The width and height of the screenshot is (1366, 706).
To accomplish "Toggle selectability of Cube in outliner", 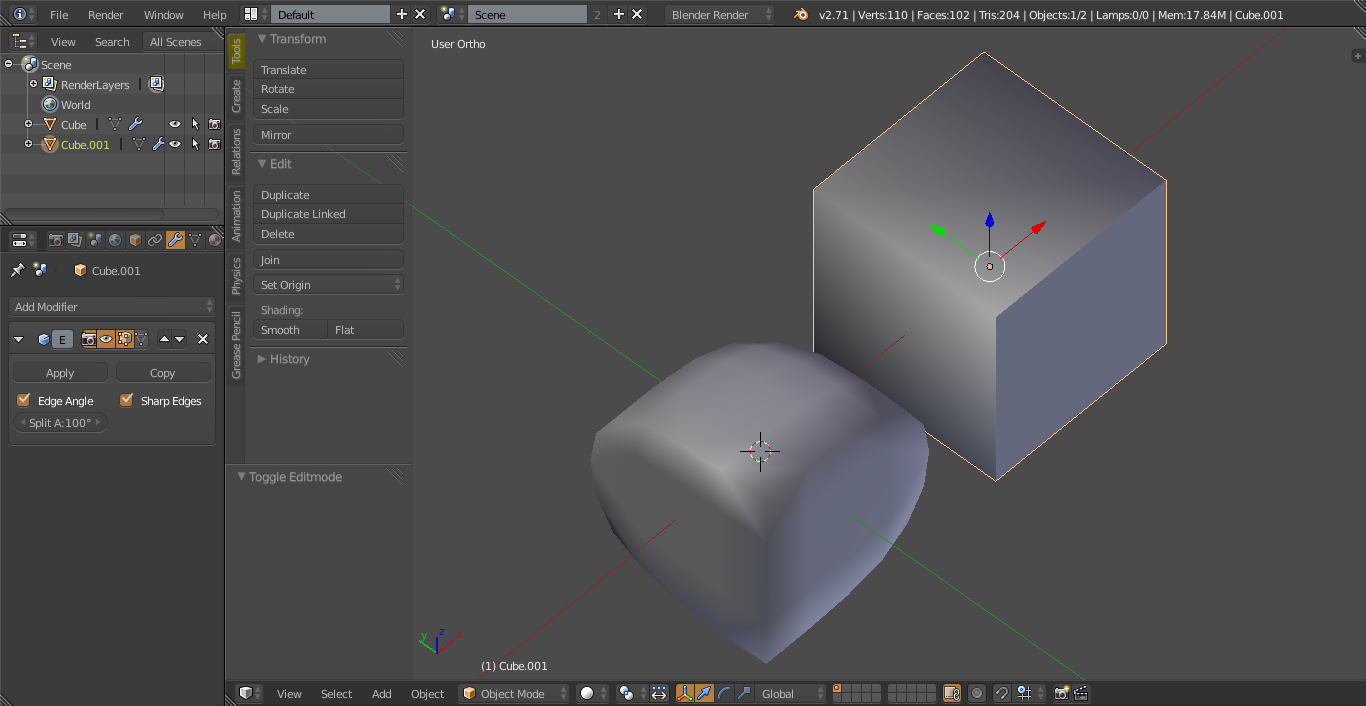I will click(195, 125).
